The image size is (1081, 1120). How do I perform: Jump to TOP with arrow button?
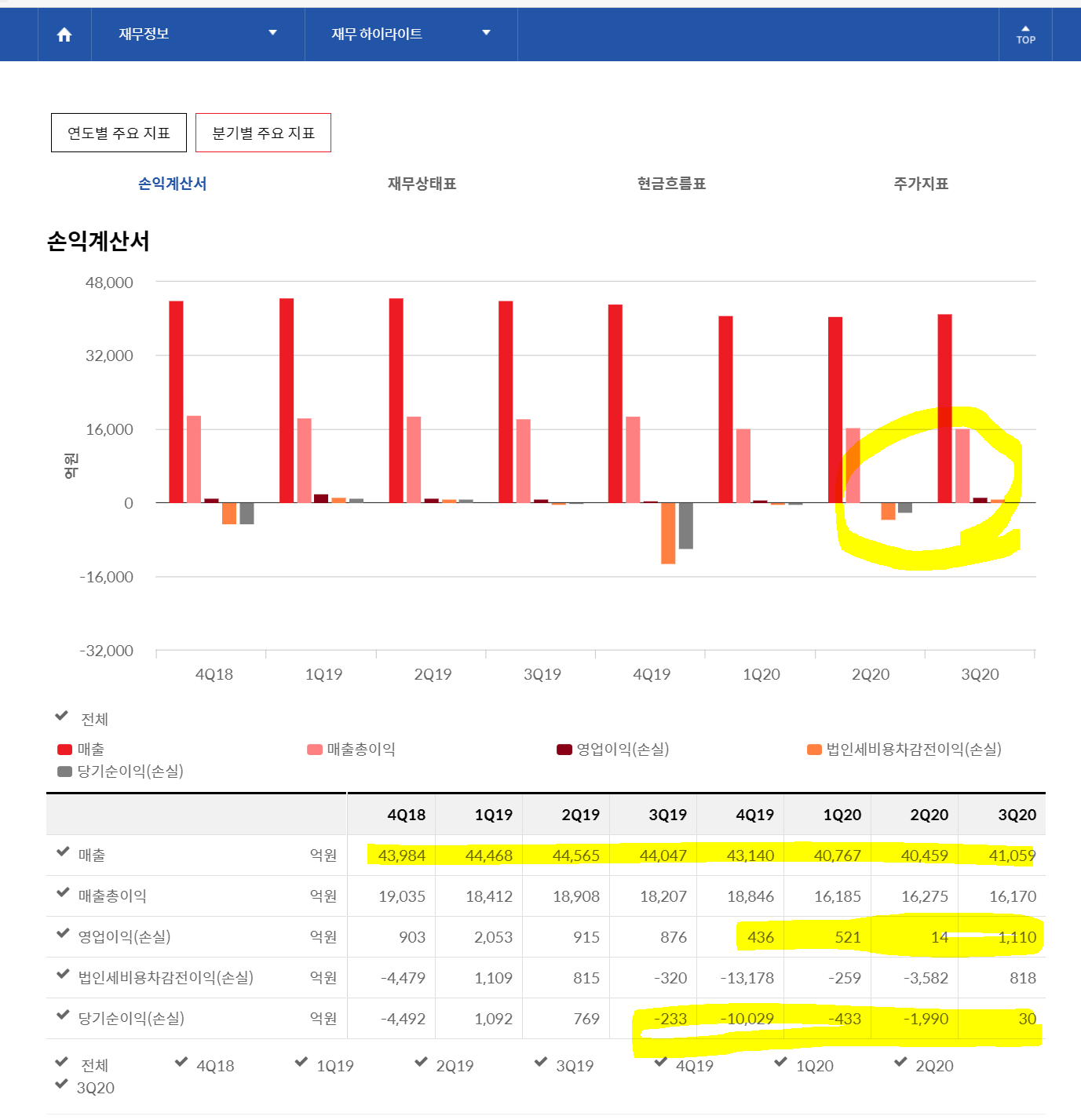[1025, 35]
